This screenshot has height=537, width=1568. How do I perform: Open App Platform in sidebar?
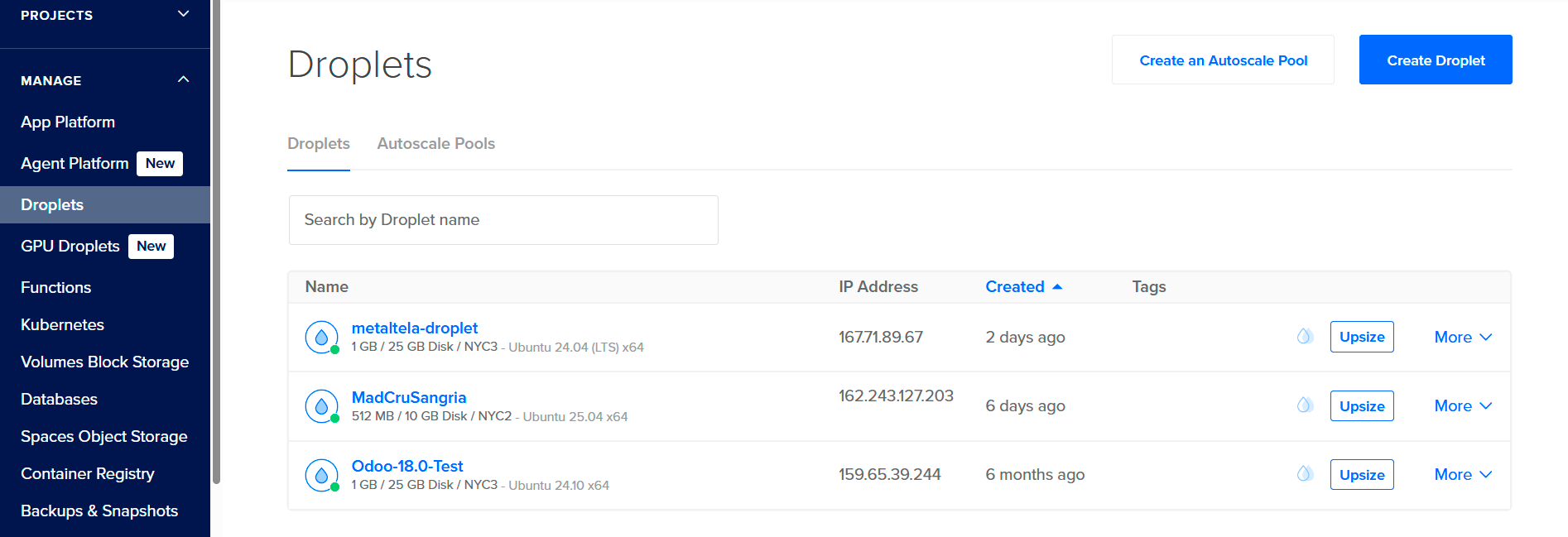pyautogui.click(x=68, y=122)
